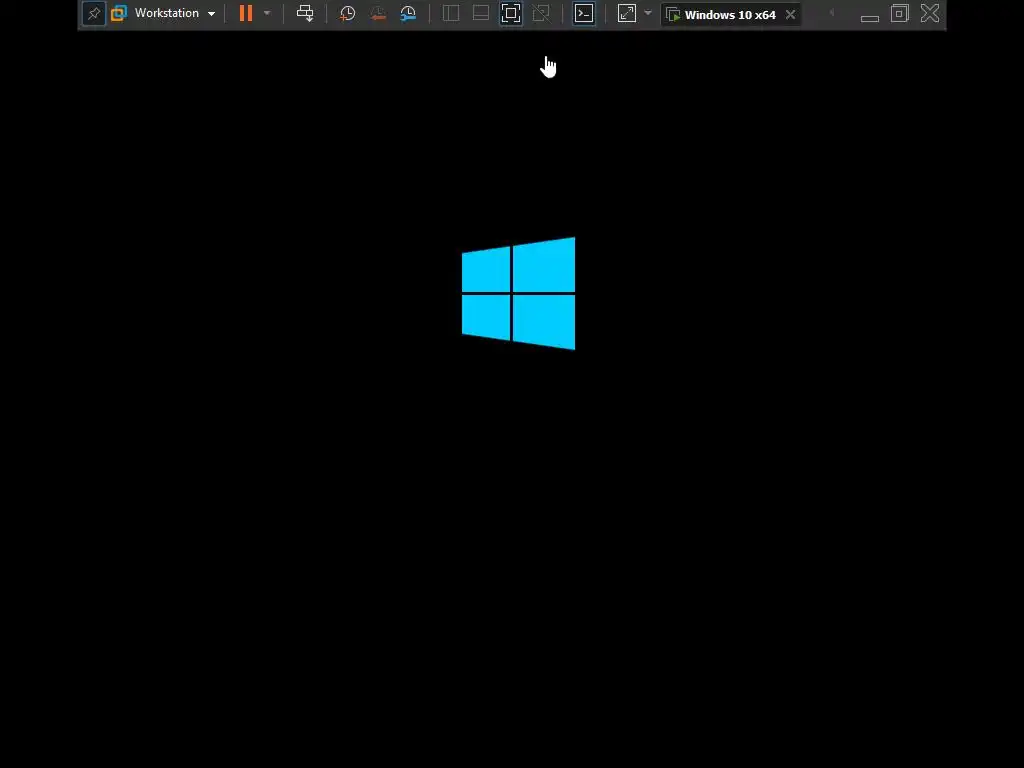Click the previous tab arrow
The image size is (1024, 768).
831,12
